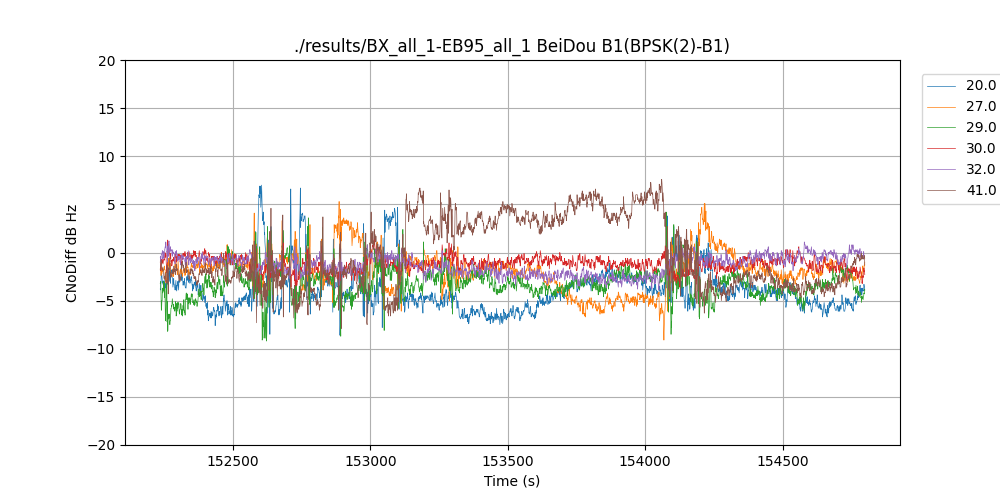The height and width of the screenshot is (500, 1000).
Task: Click the 'Time (s)' x-axis label
Action: pyautogui.click(x=512, y=481)
